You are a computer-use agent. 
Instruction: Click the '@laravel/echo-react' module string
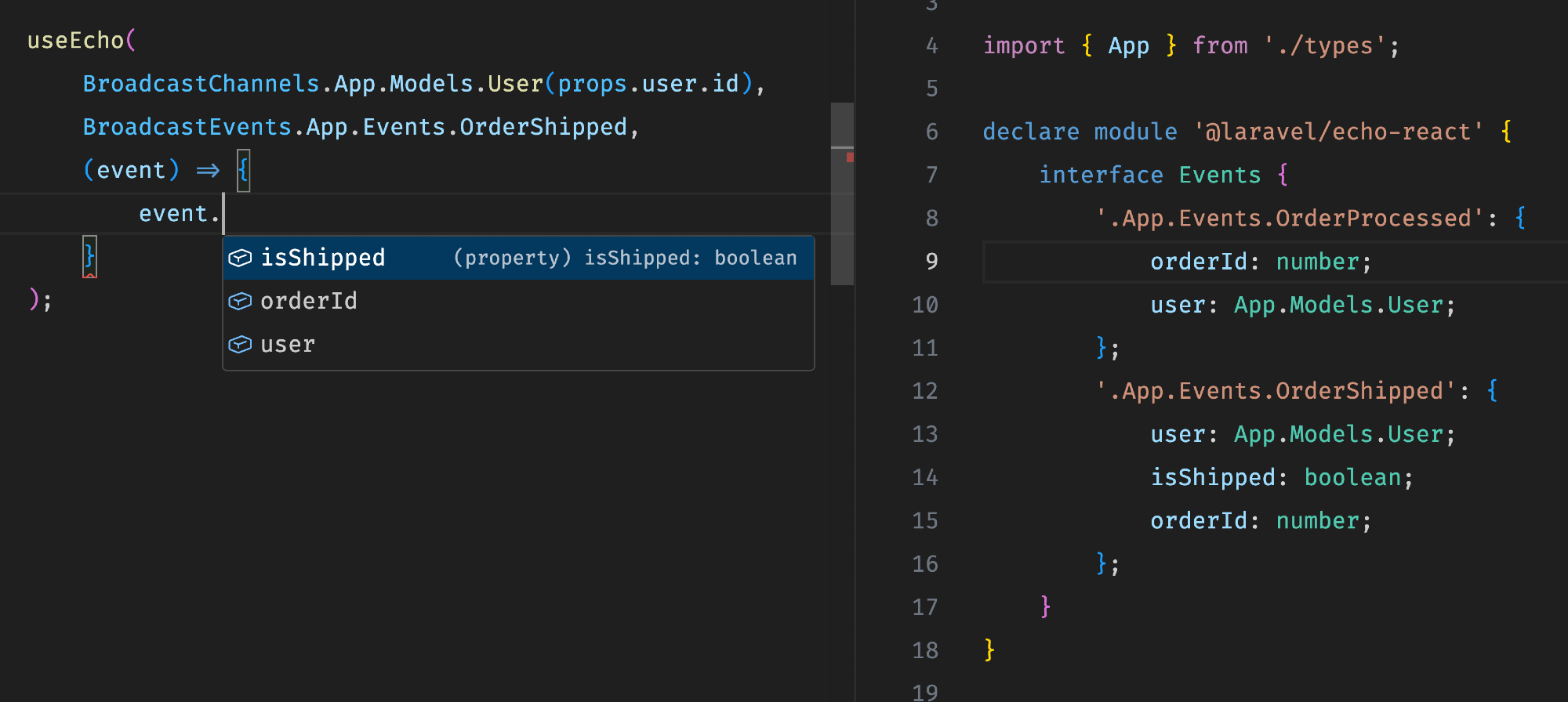click(1338, 132)
